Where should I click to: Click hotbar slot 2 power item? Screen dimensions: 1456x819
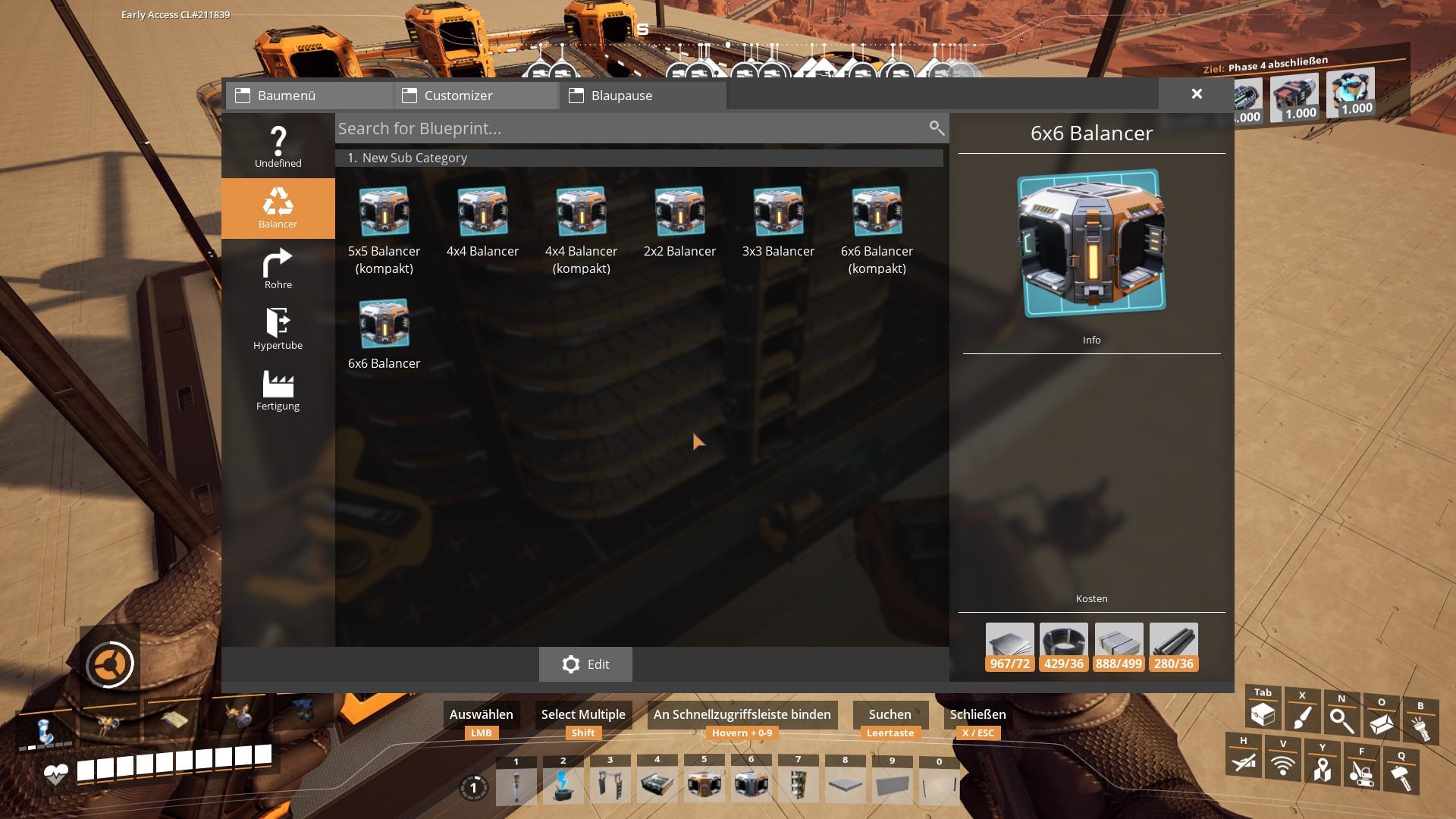point(563,781)
